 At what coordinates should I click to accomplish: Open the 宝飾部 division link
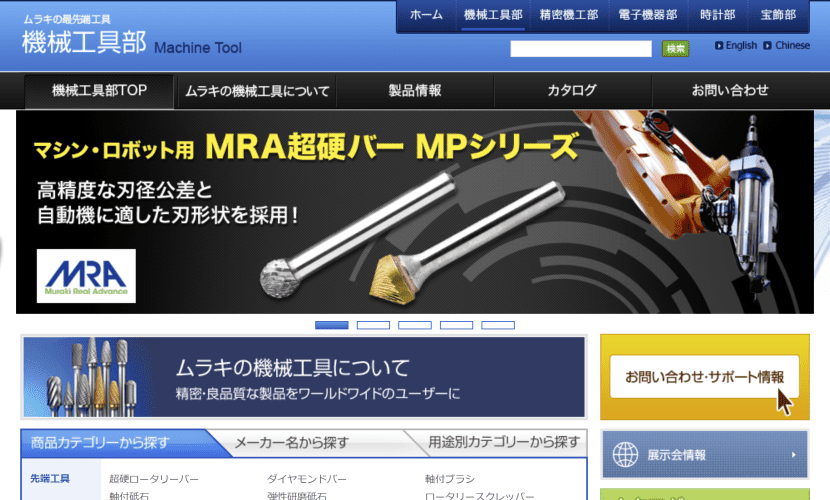point(778,15)
